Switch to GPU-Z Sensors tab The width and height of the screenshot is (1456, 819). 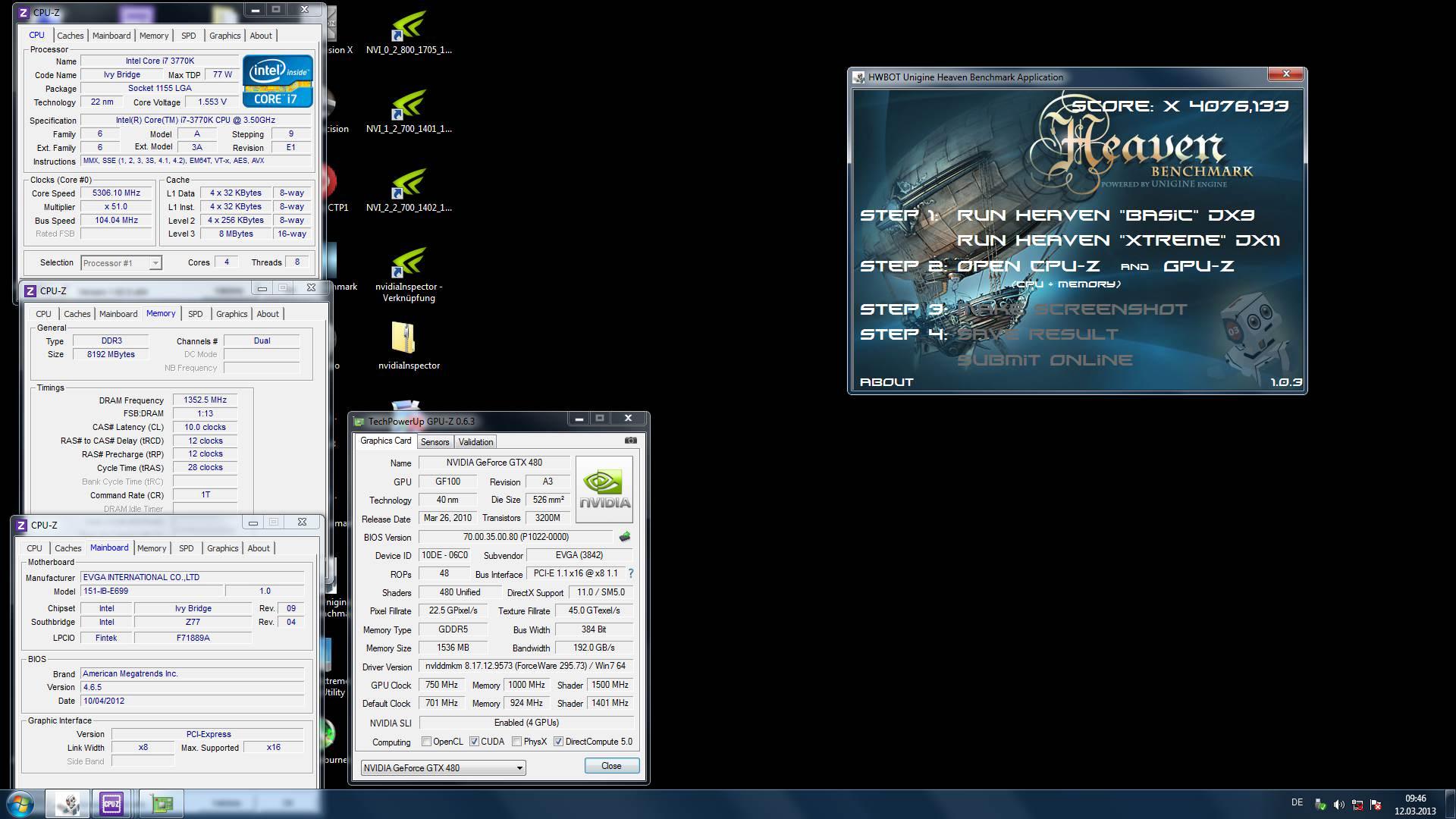click(435, 441)
